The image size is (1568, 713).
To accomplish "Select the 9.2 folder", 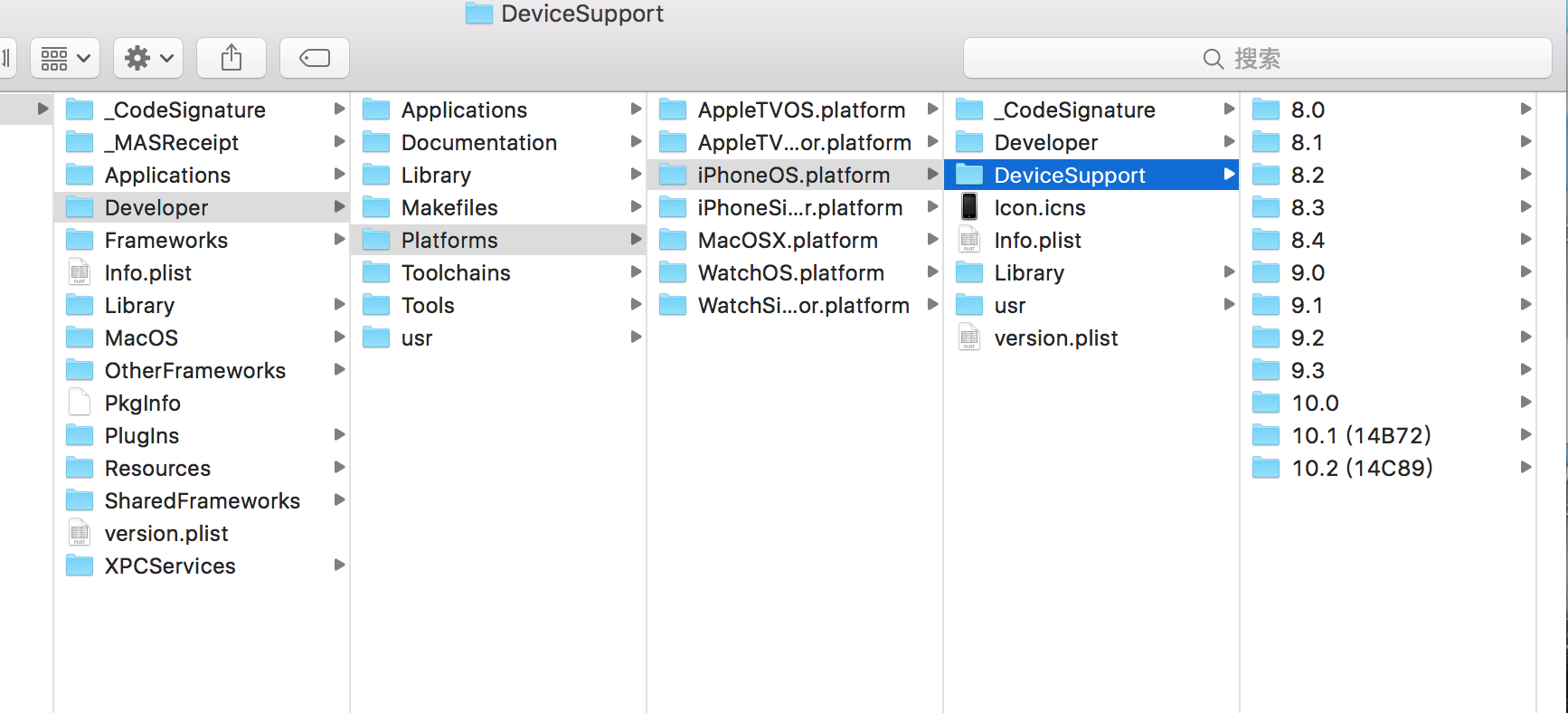I will 1388,337.
